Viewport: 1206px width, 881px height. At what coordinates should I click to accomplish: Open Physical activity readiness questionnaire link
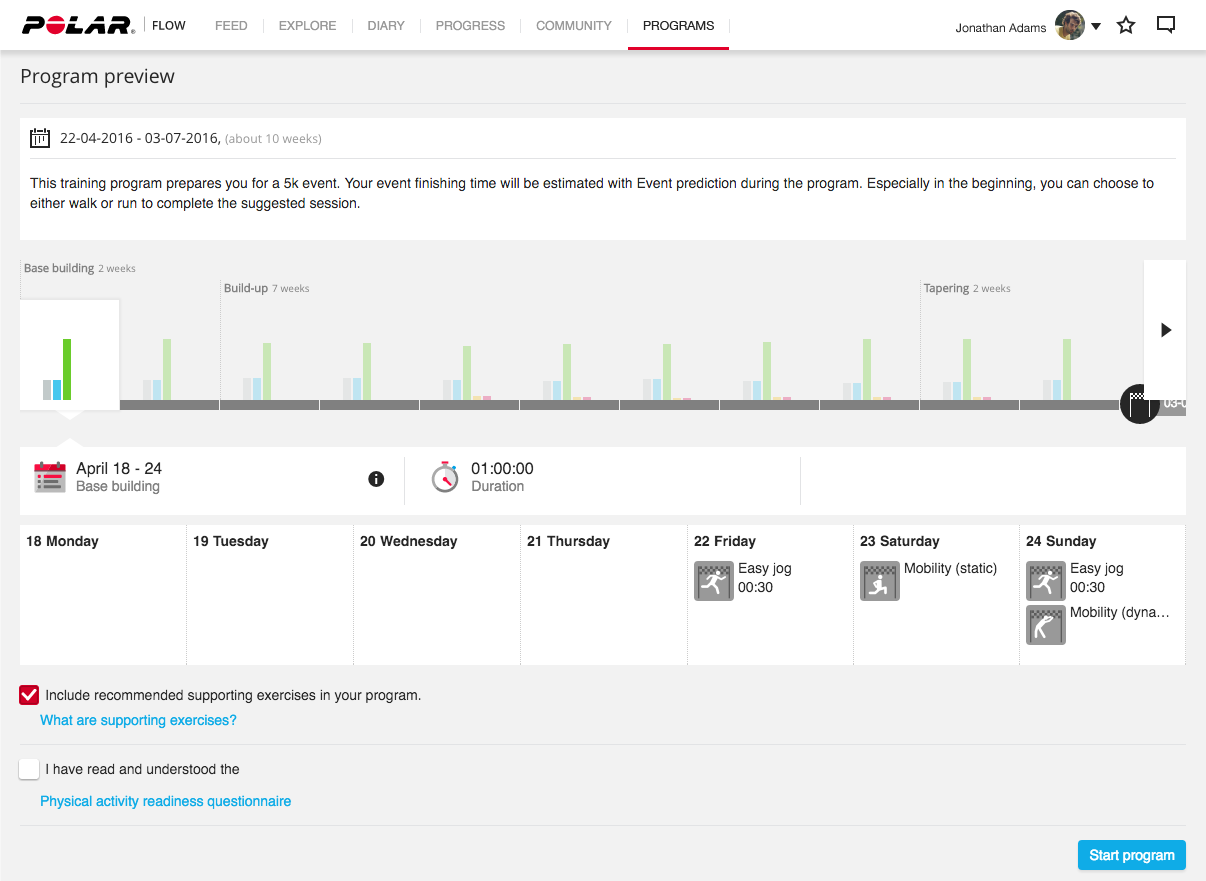pos(165,801)
